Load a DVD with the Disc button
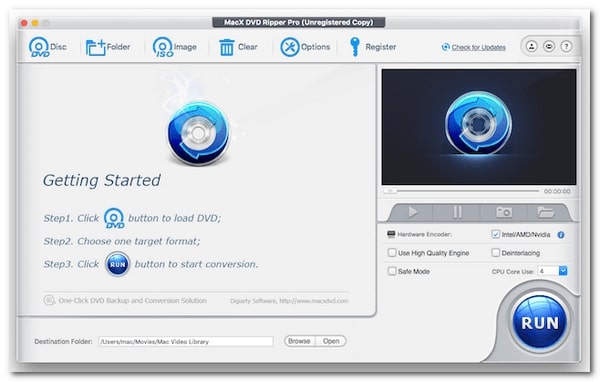The width and height of the screenshot is (600, 382). [x=47, y=47]
